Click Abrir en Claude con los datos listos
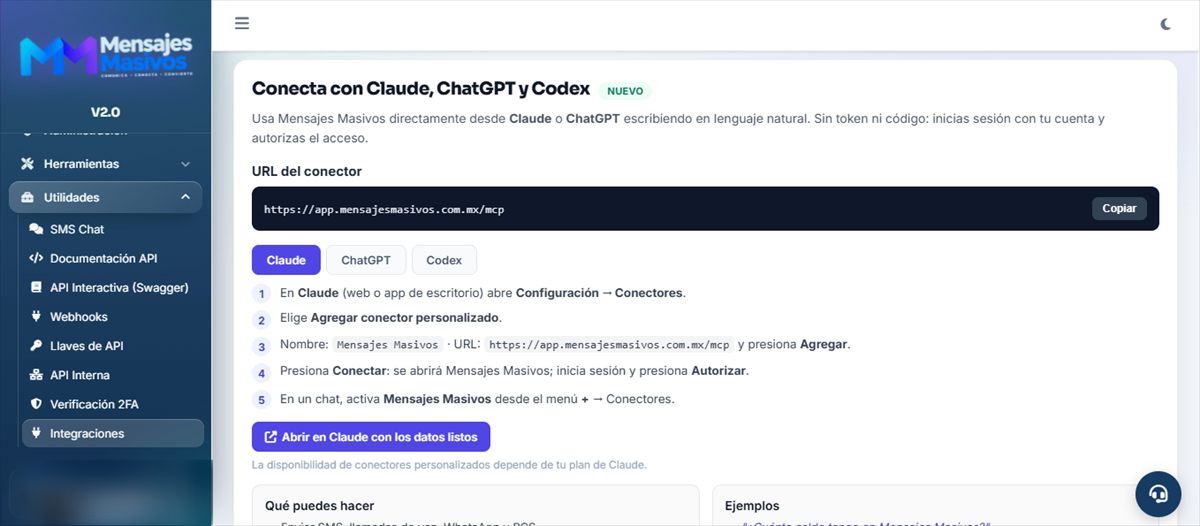Viewport: 1200px width, 526px height. pyautogui.click(x=371, y=437)
